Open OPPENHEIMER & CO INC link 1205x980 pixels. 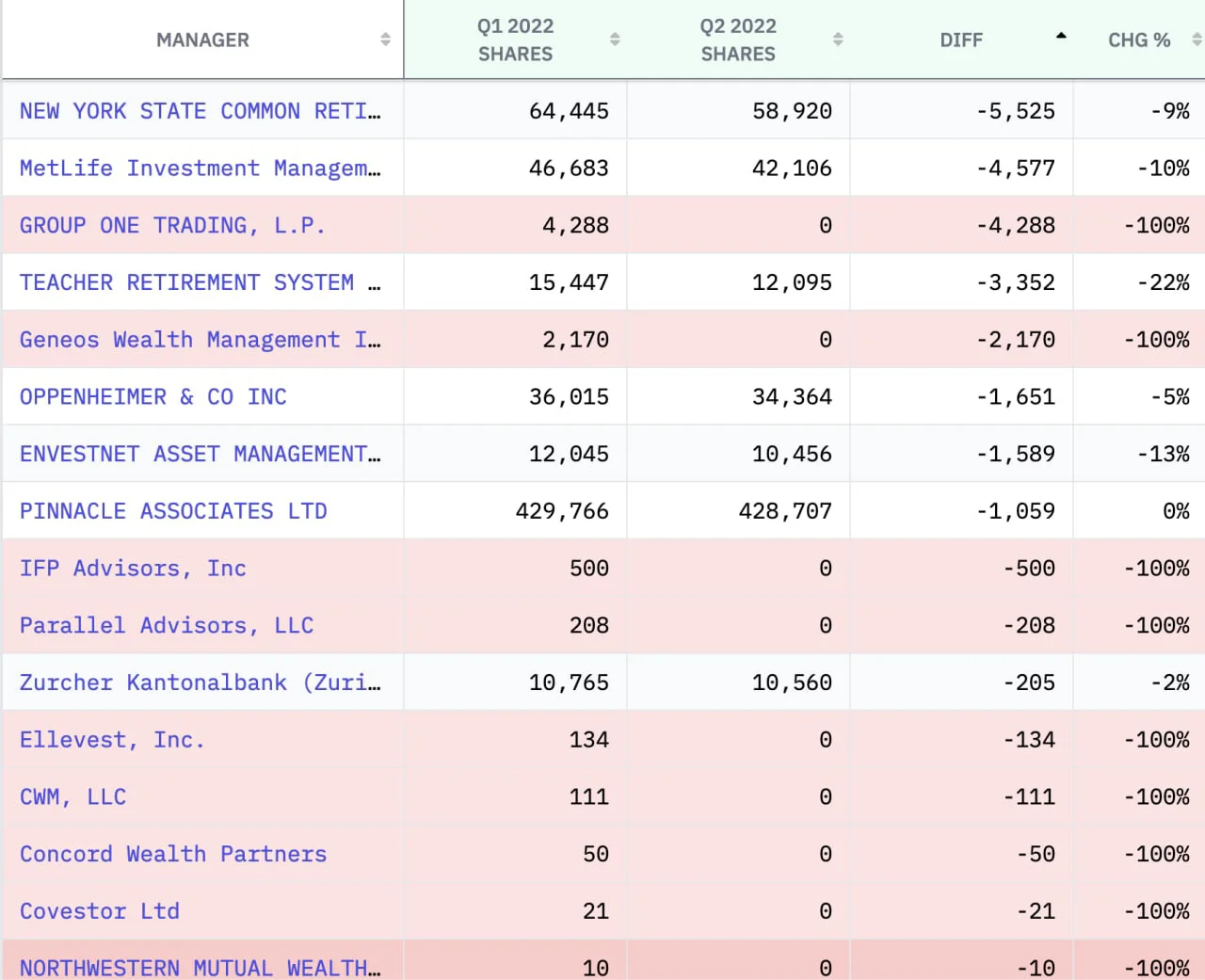click(x=153, y=397)
